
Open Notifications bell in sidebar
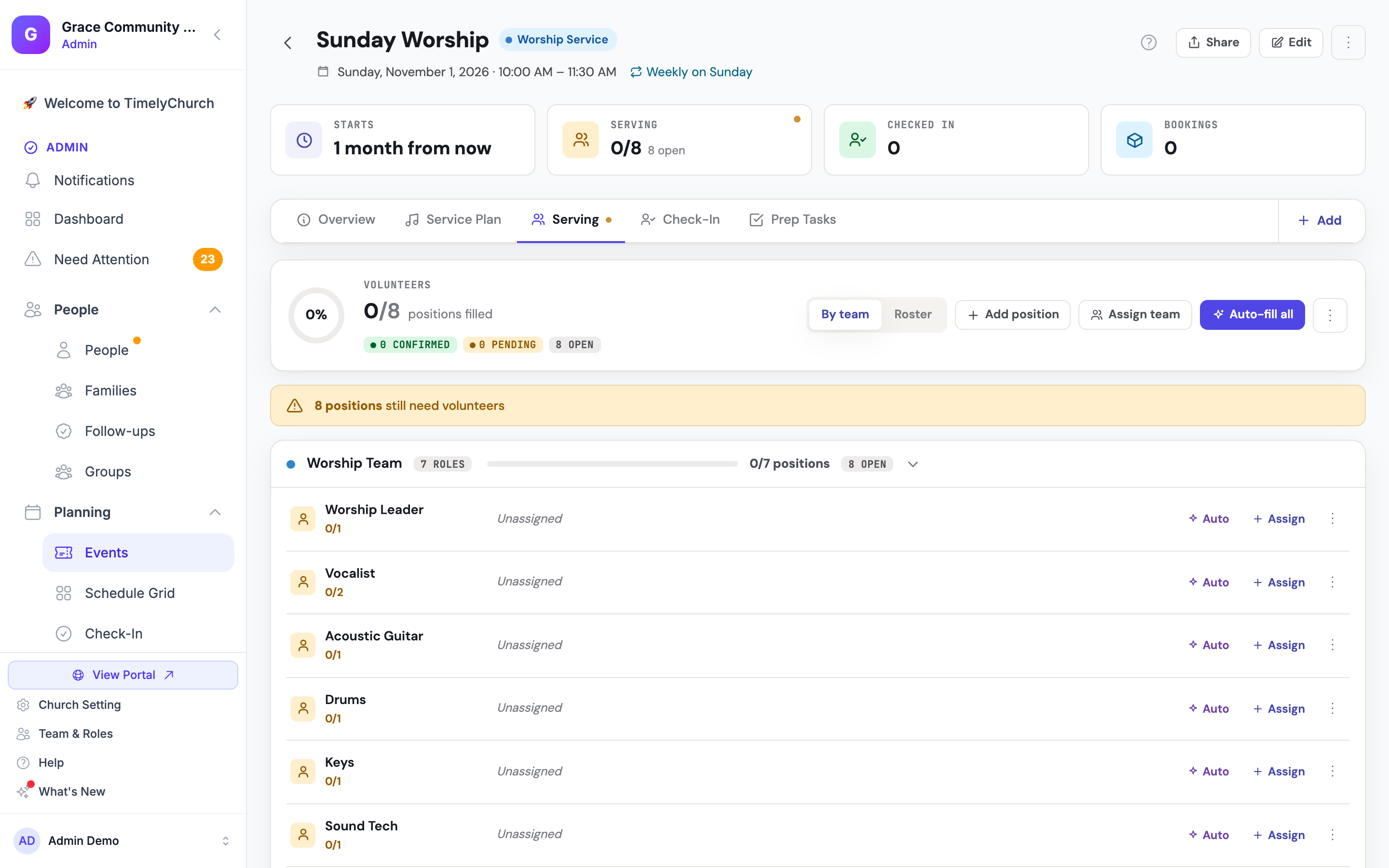point(123,180)
